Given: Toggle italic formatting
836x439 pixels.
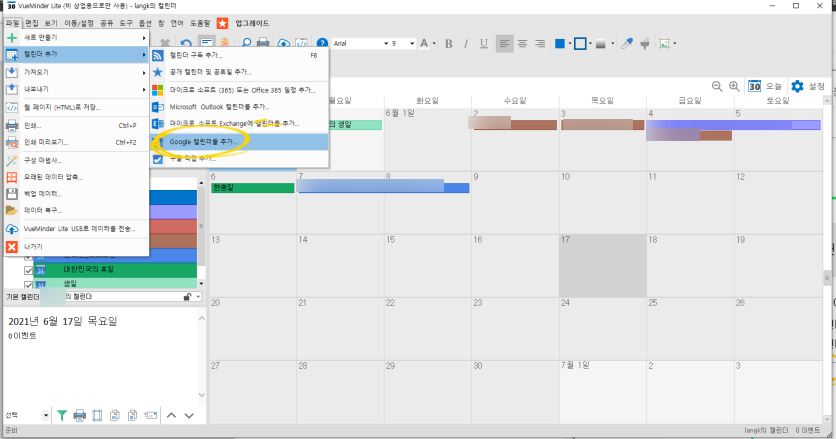Looking at the screenshot, I should coord(466,44).
